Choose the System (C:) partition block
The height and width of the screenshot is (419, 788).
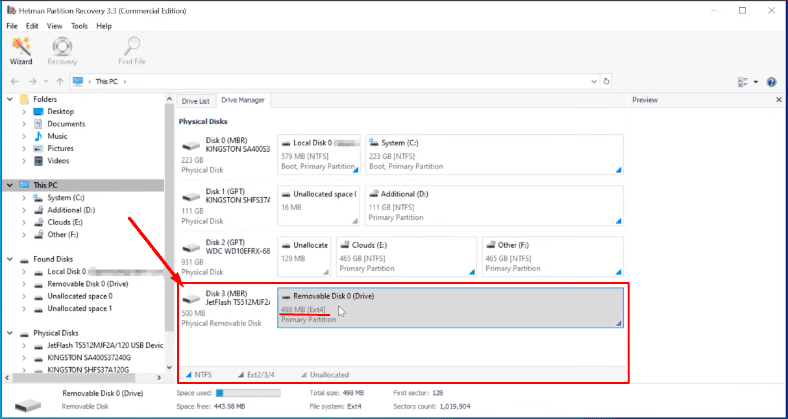point(495,154)
